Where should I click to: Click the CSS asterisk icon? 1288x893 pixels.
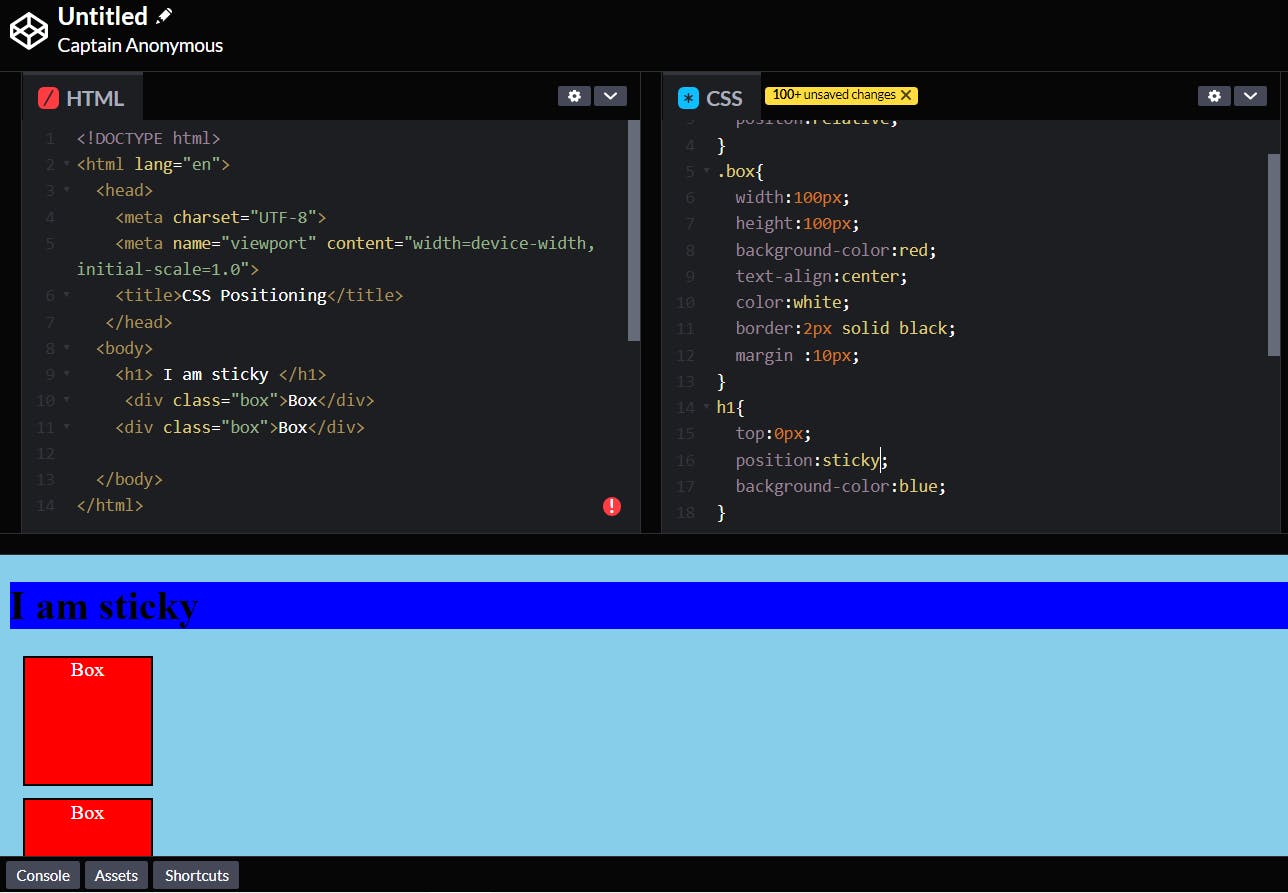[688, 98]
